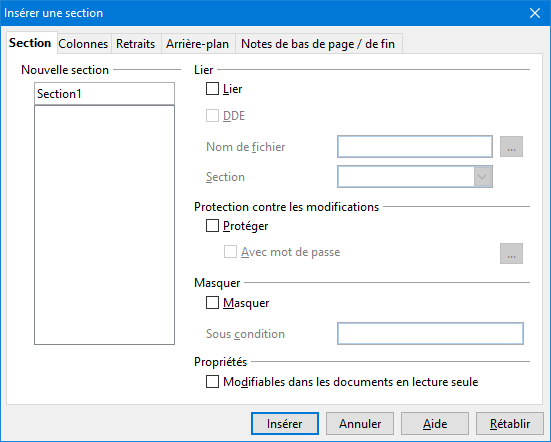
Task: Click the Insérer button
Action: [x=285, y=424]
